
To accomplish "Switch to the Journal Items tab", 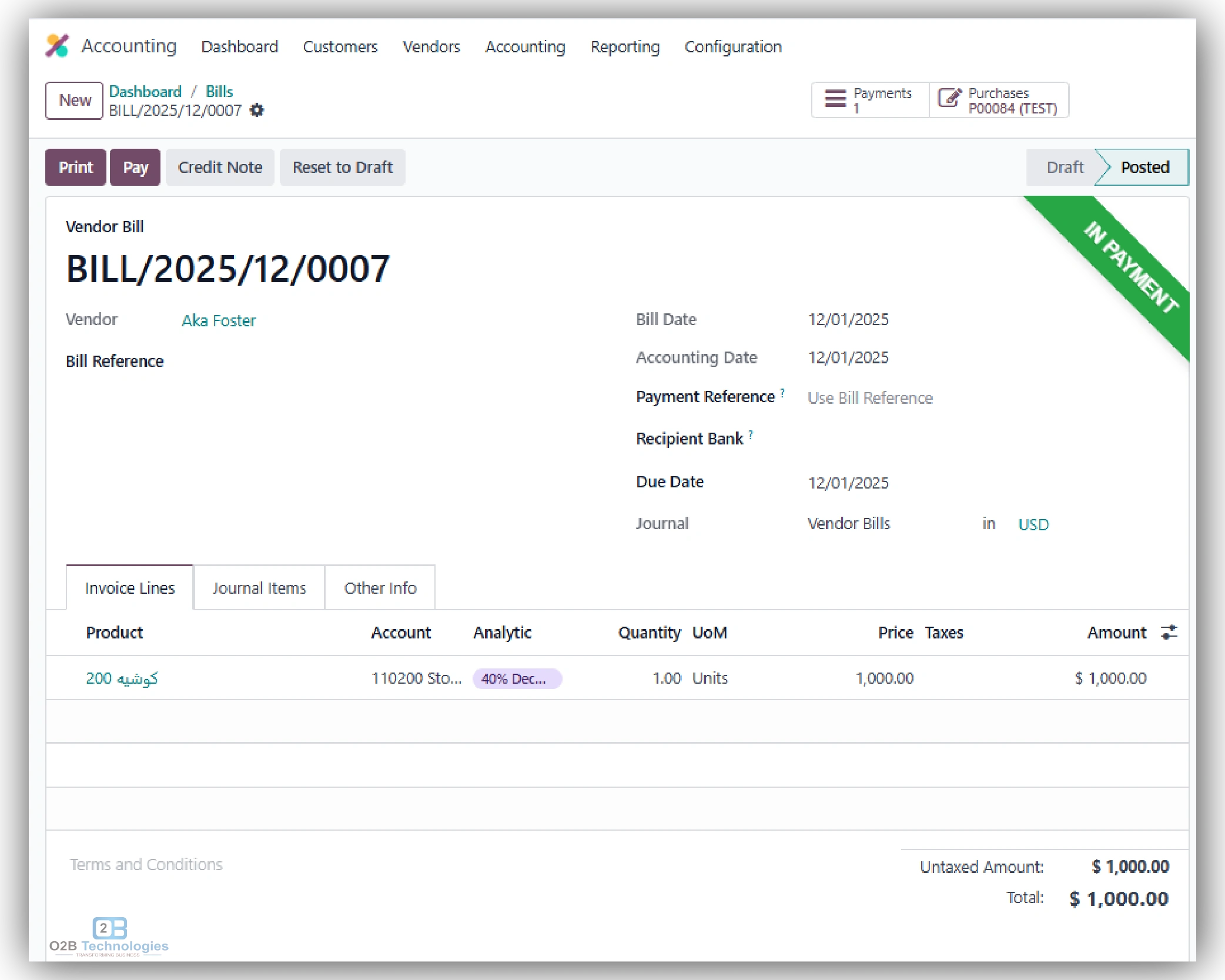I will tap(259, 587).
